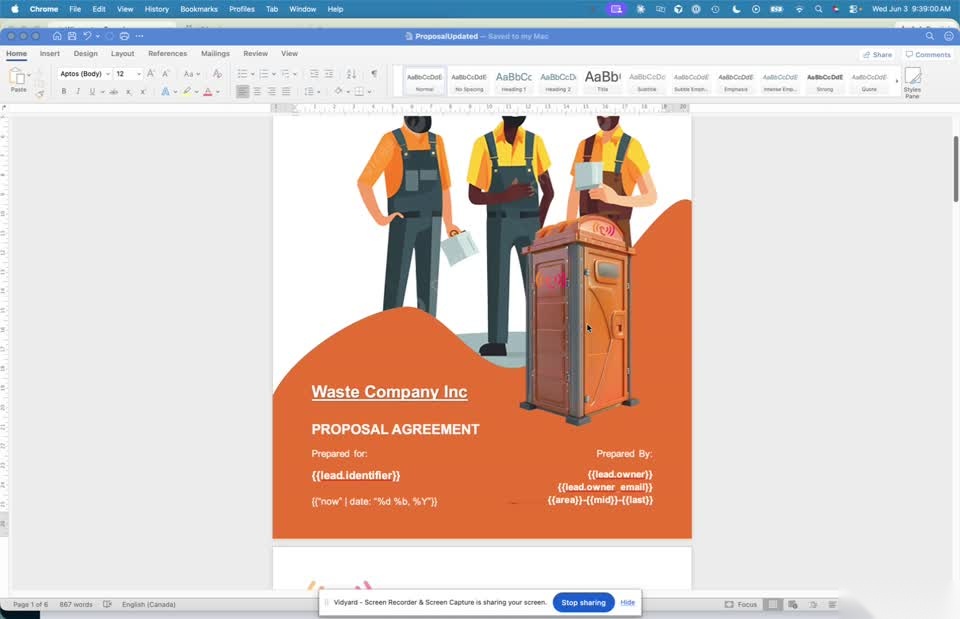The width and height of the screenshot is (960, 619).
Task: Undo the last action
Action: coord(87,36)
